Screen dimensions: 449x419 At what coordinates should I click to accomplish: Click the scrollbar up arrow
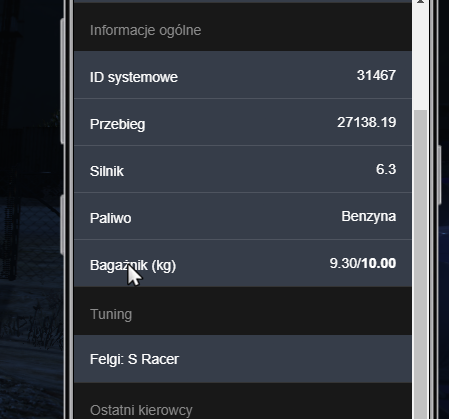click(x=420, y=2)
